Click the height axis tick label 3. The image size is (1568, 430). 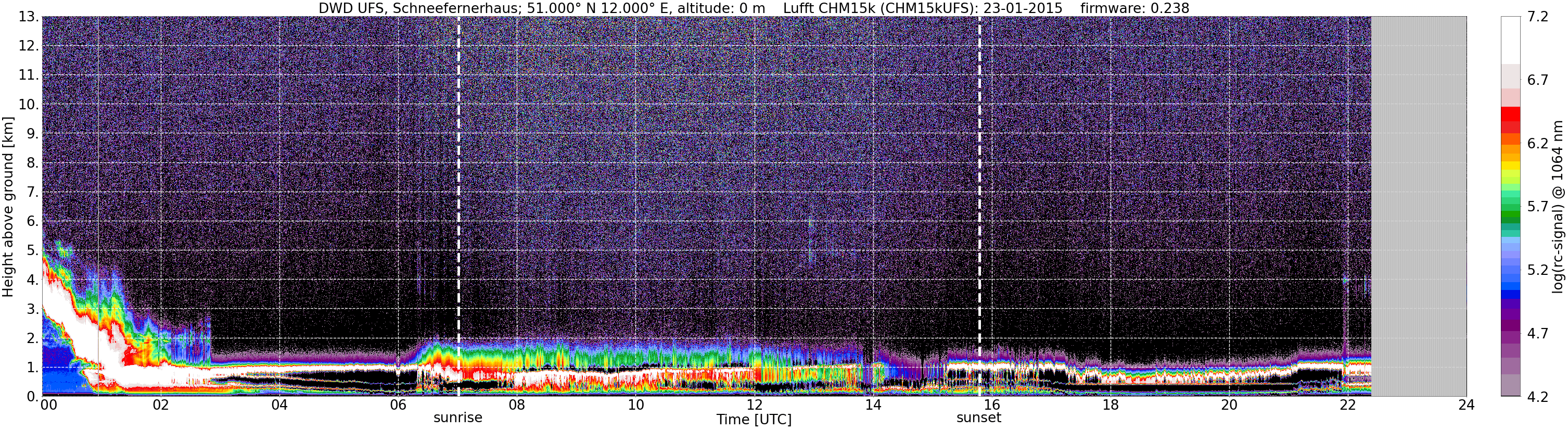coord(32,309)
